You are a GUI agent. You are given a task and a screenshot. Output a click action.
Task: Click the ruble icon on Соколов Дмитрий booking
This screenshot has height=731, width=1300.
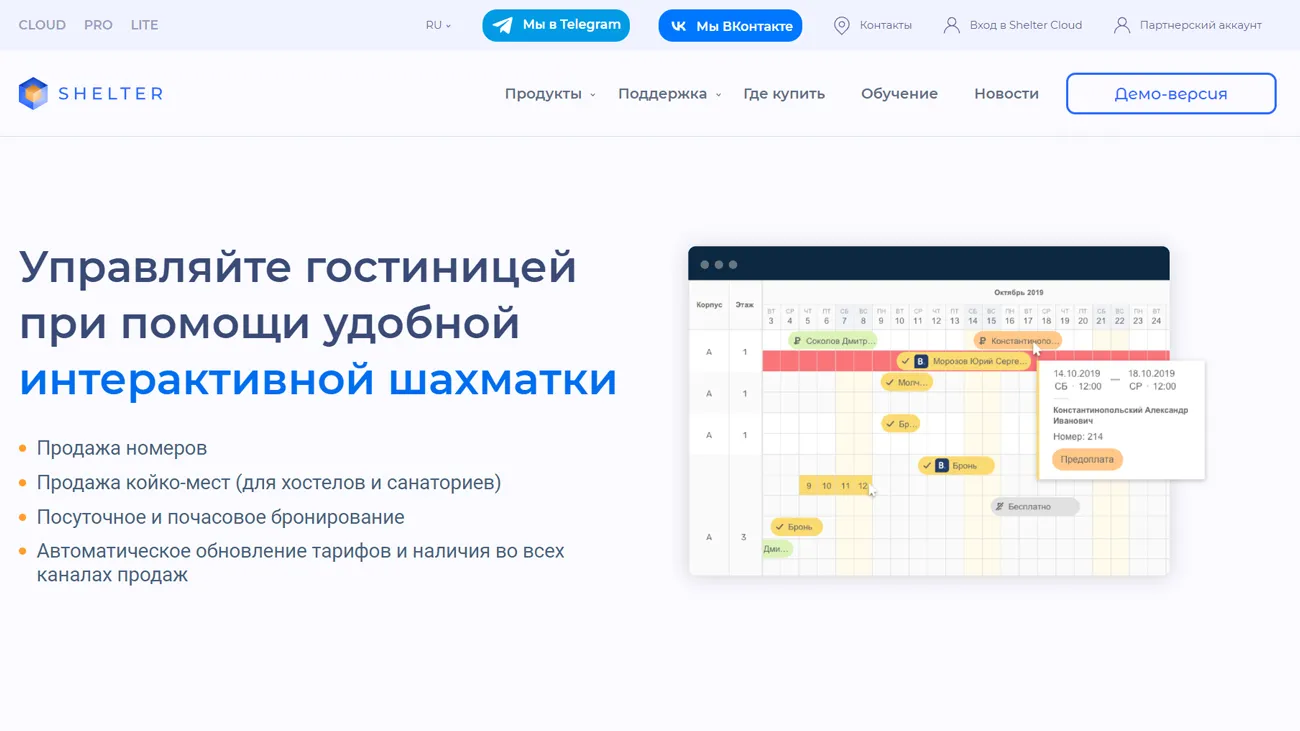[x=797, y=341]
